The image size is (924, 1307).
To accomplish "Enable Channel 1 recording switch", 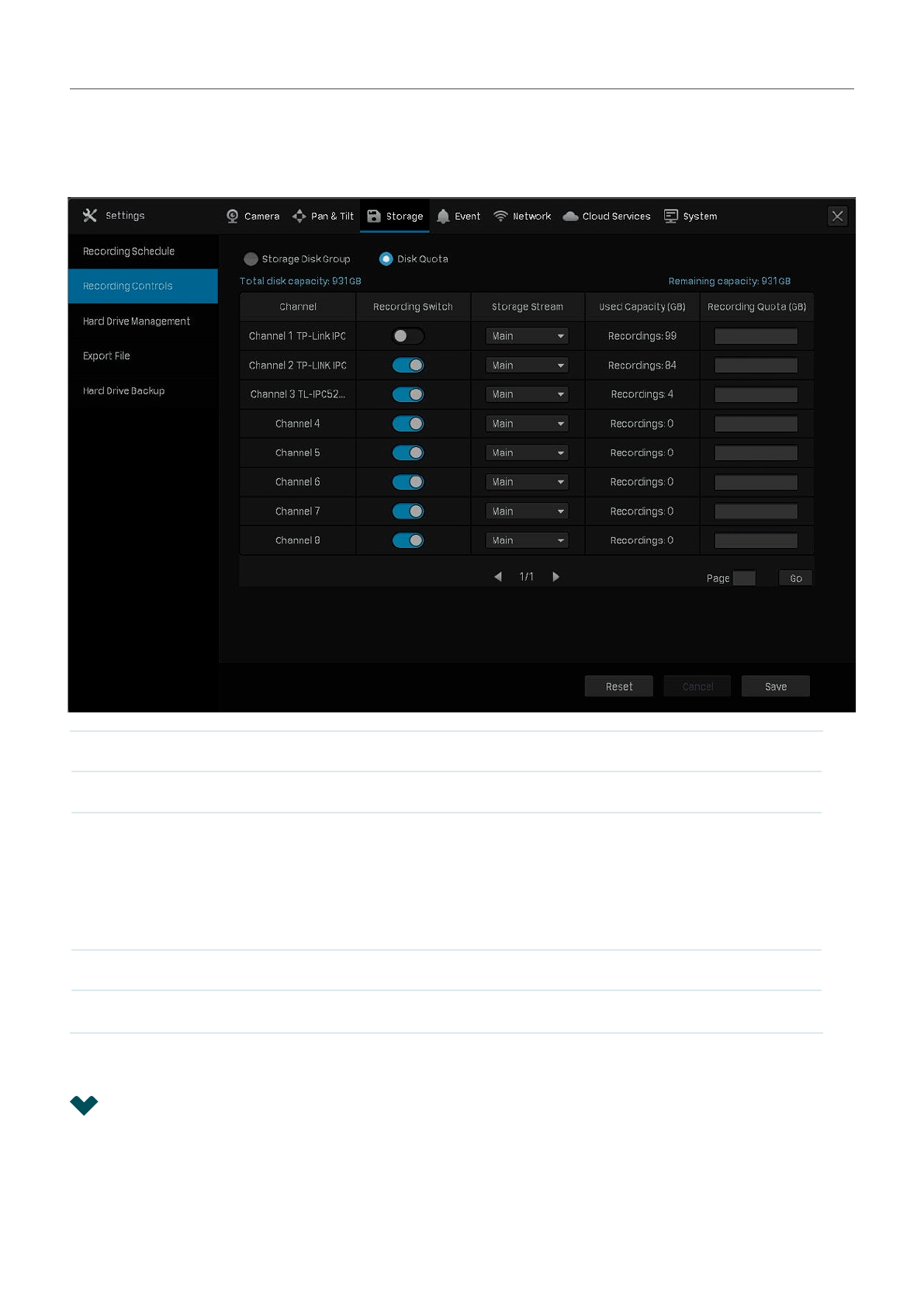I will click(408, 336).
